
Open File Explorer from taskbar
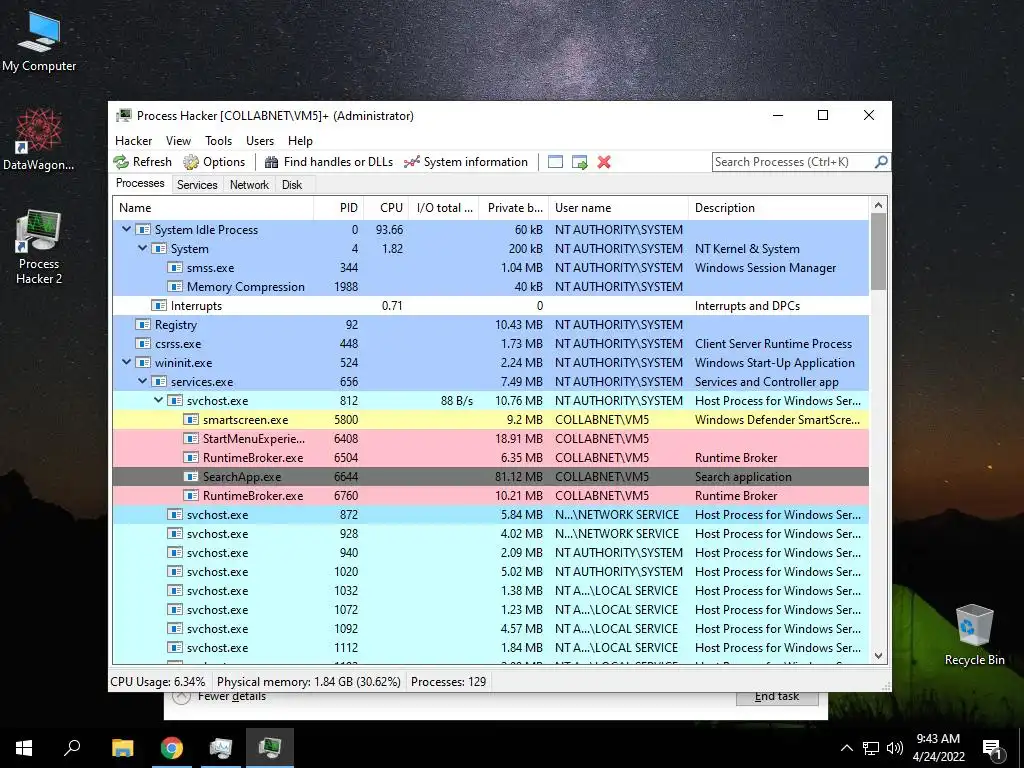[122, 748]
